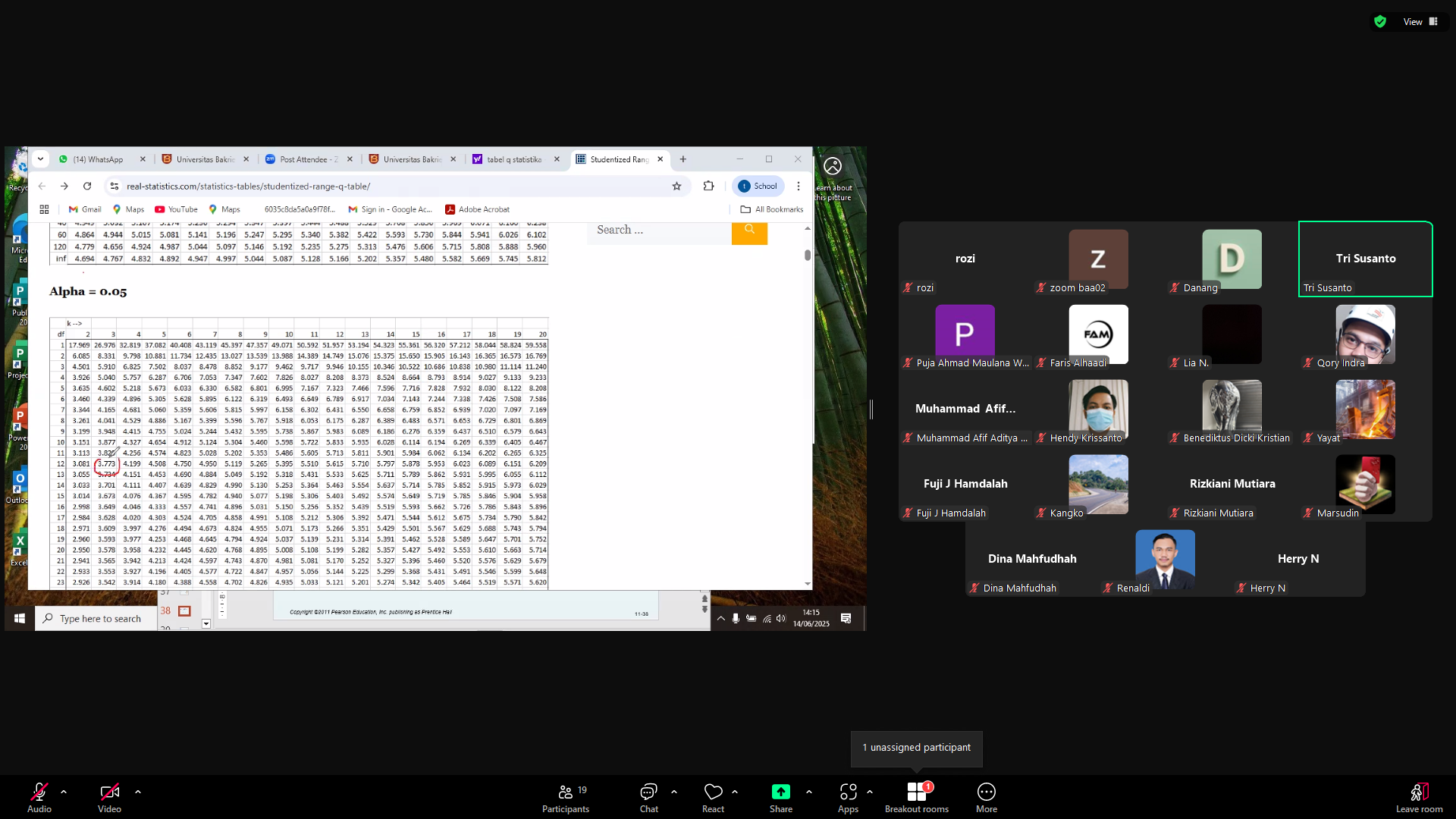Click Learn about this picture icon
The image size is (1456, 819).
point(833,165)
